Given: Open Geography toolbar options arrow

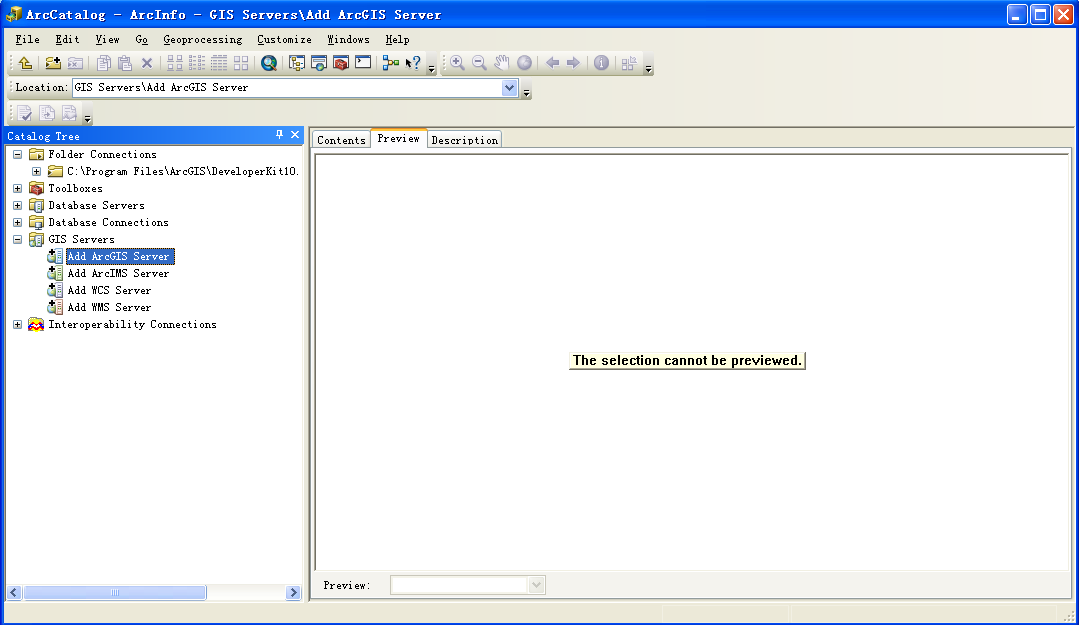Looking at the screenshot, I should (648, 67).
